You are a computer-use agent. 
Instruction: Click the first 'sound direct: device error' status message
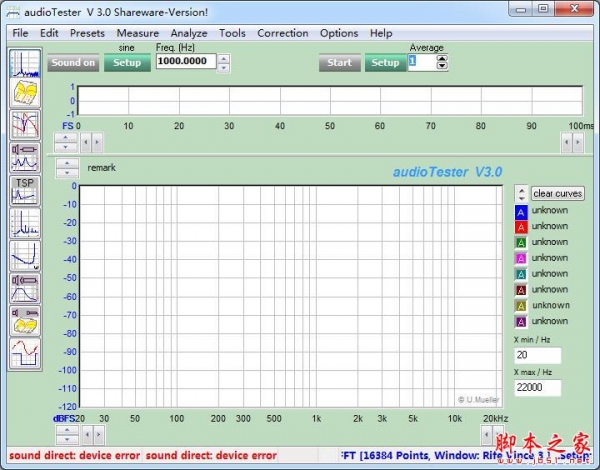point(75,455)
